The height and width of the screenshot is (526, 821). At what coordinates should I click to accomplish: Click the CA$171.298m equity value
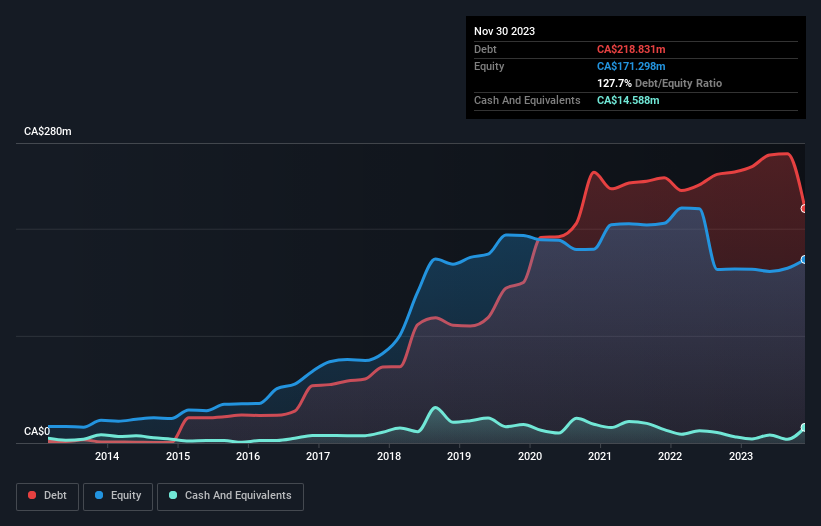pos(631,66)
